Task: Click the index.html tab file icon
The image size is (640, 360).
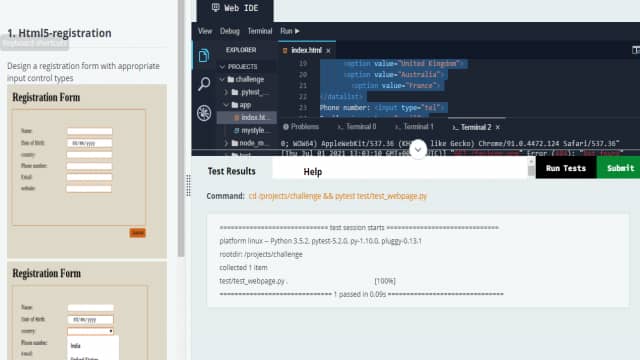Action: 285,51
